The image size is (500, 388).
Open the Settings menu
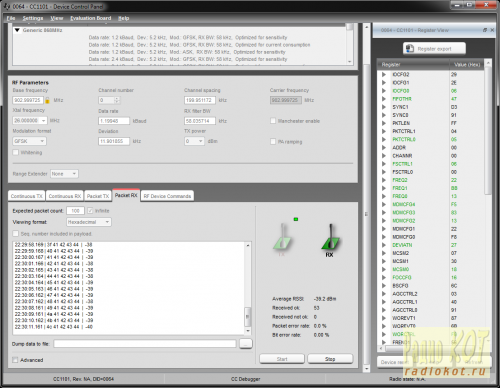pyautogui.click(x=33, y=18)
